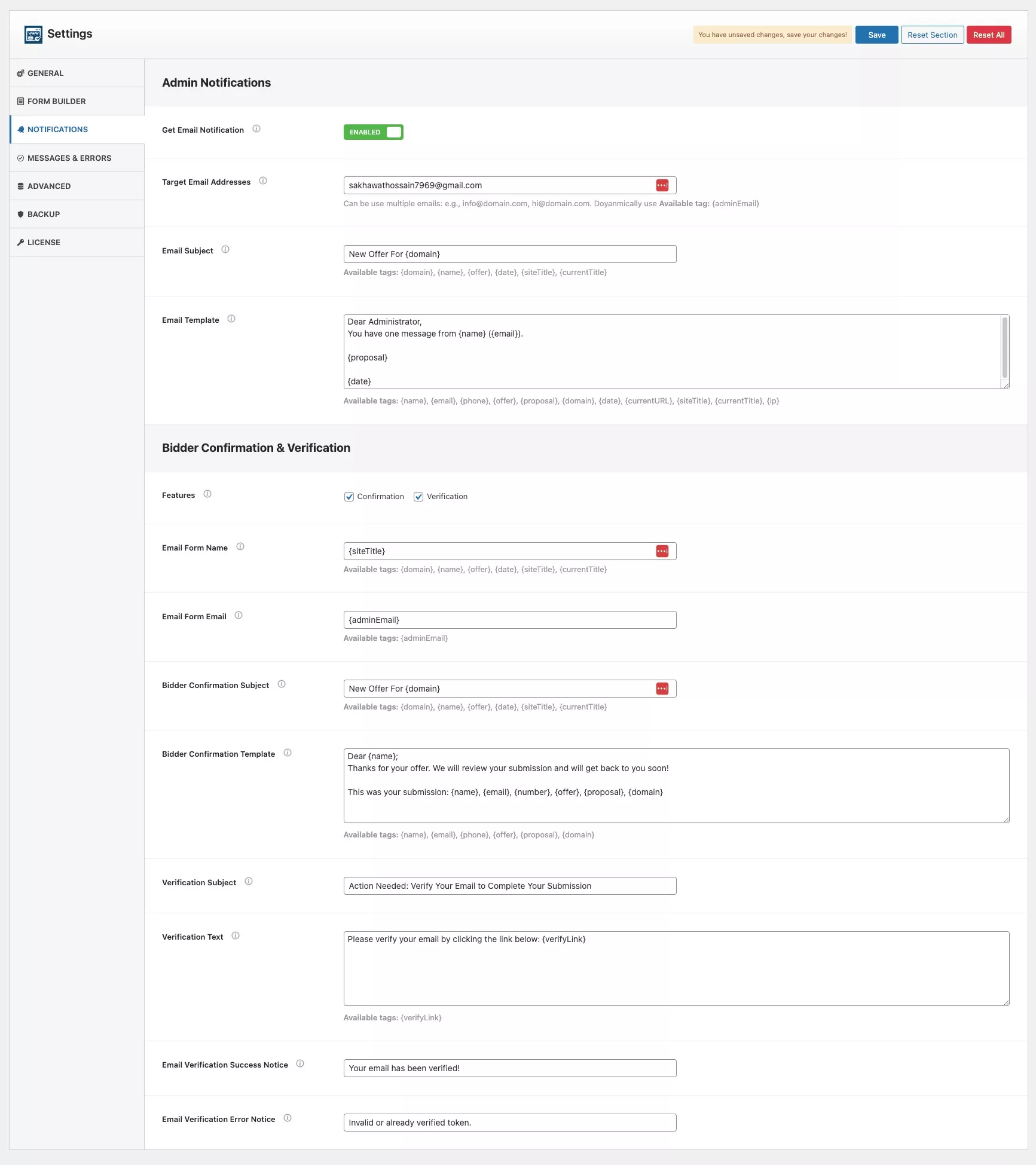The image size is (1036, 1165).
Task: Click the Email Template scrollbar
Action: pyautogui.click(x=1004, y=347)
